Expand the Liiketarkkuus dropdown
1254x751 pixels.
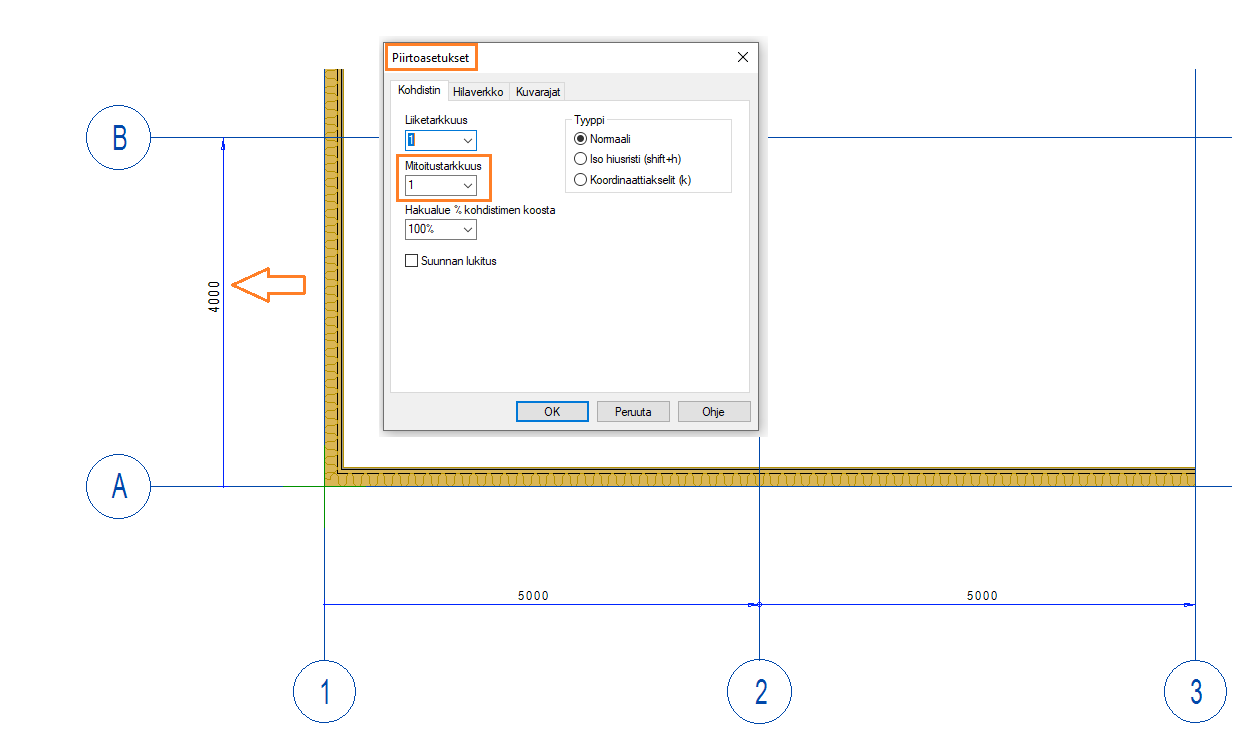coord(467,141)
